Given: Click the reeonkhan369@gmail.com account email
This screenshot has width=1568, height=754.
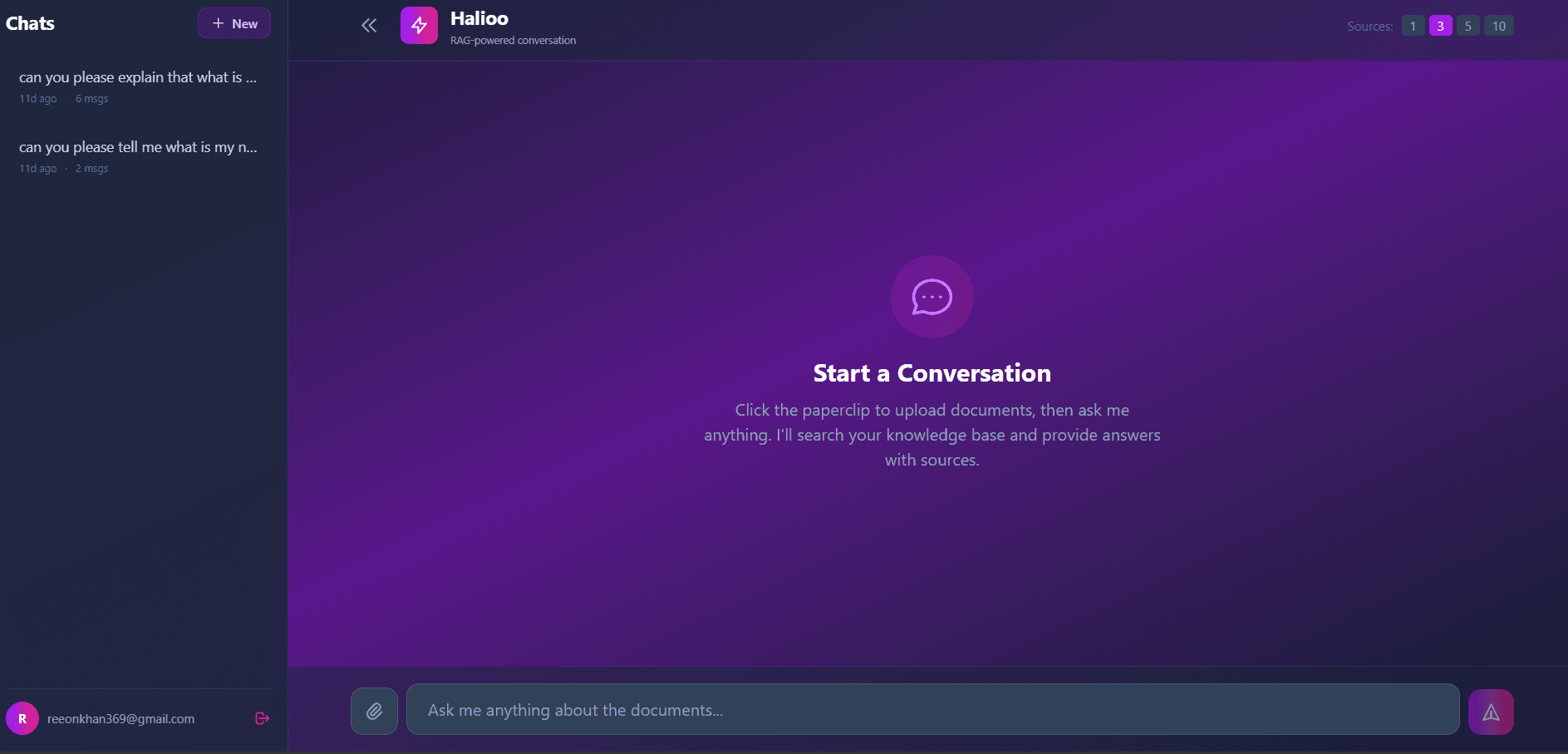Looking at the screenshot, I should [x=120, y=719].
